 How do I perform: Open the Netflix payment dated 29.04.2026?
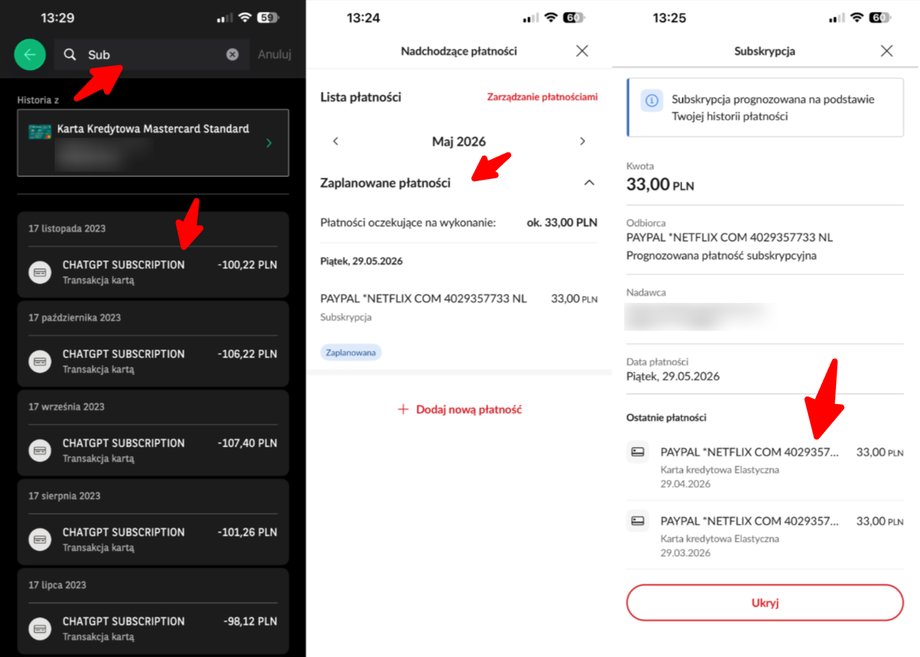tap(765, 467)
